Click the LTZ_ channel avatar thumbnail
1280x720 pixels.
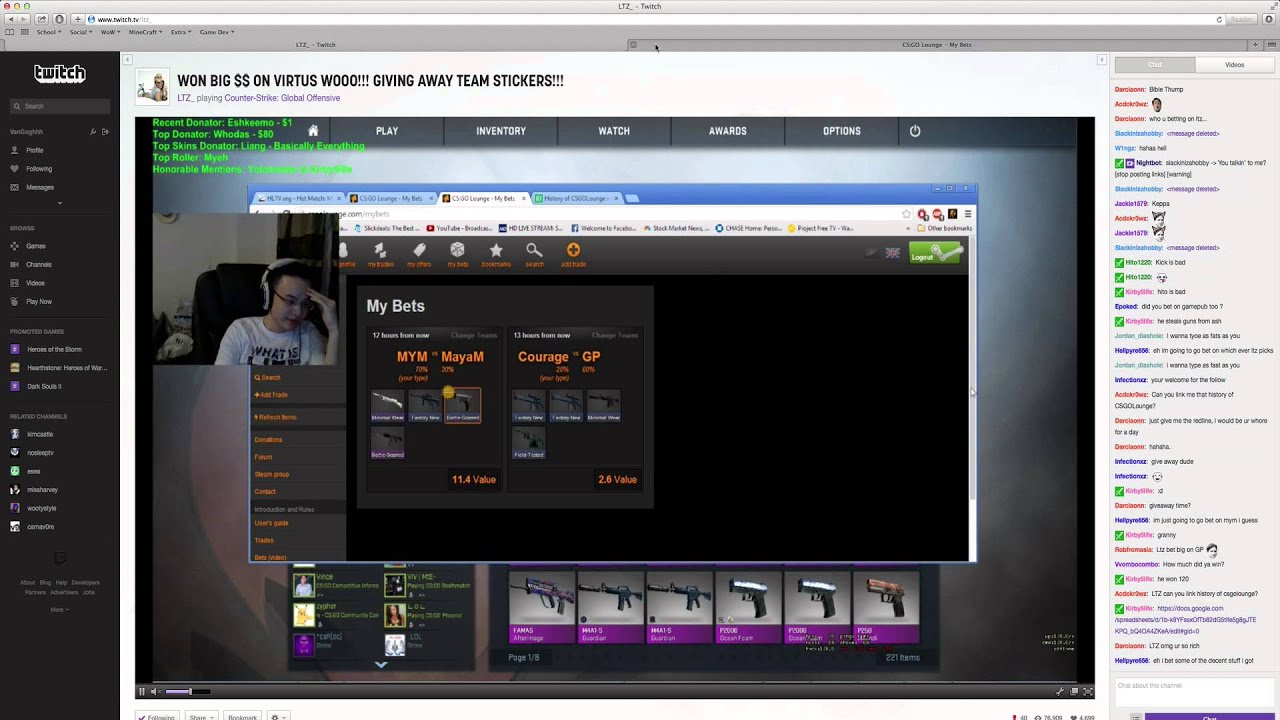click(153, 86)
